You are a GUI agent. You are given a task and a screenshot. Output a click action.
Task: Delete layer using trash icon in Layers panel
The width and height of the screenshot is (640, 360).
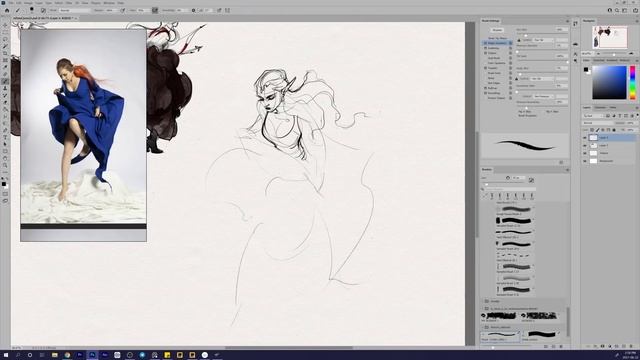pyautogui.click(x=631, y=346)
